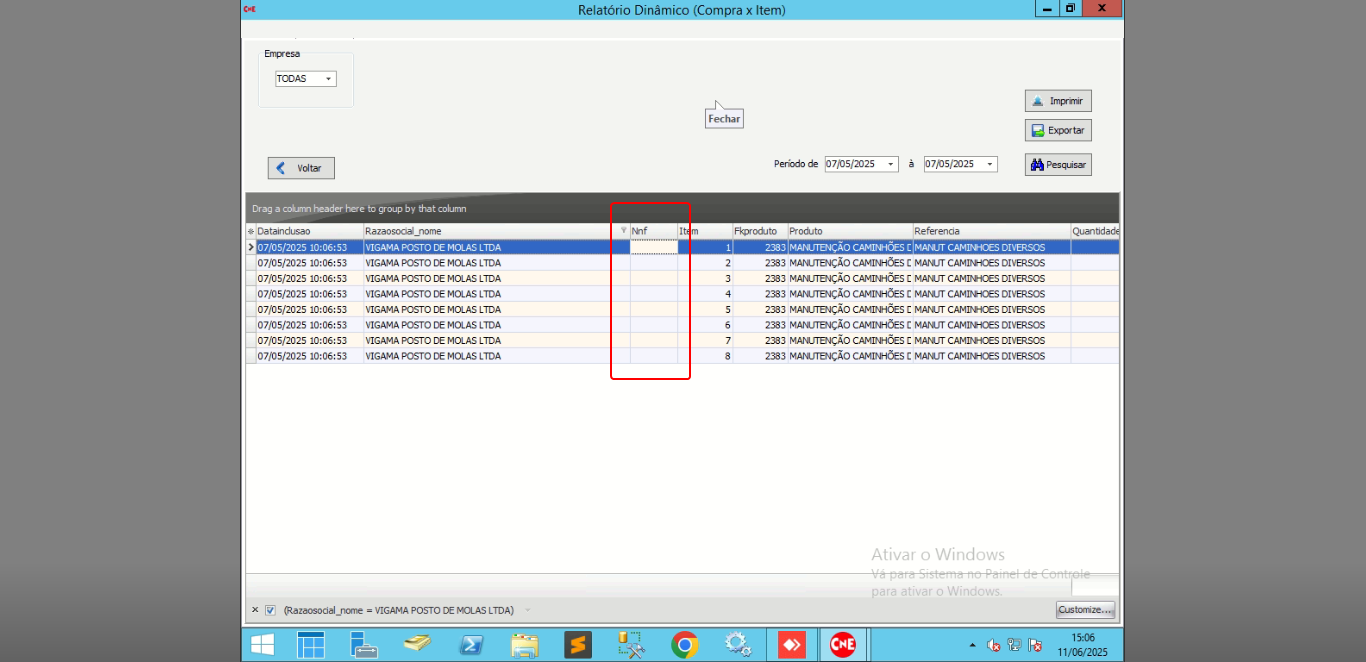This screenshot has width=1366, height=662.
Task: Remove the active filter with X
Action: pos(255,610)
